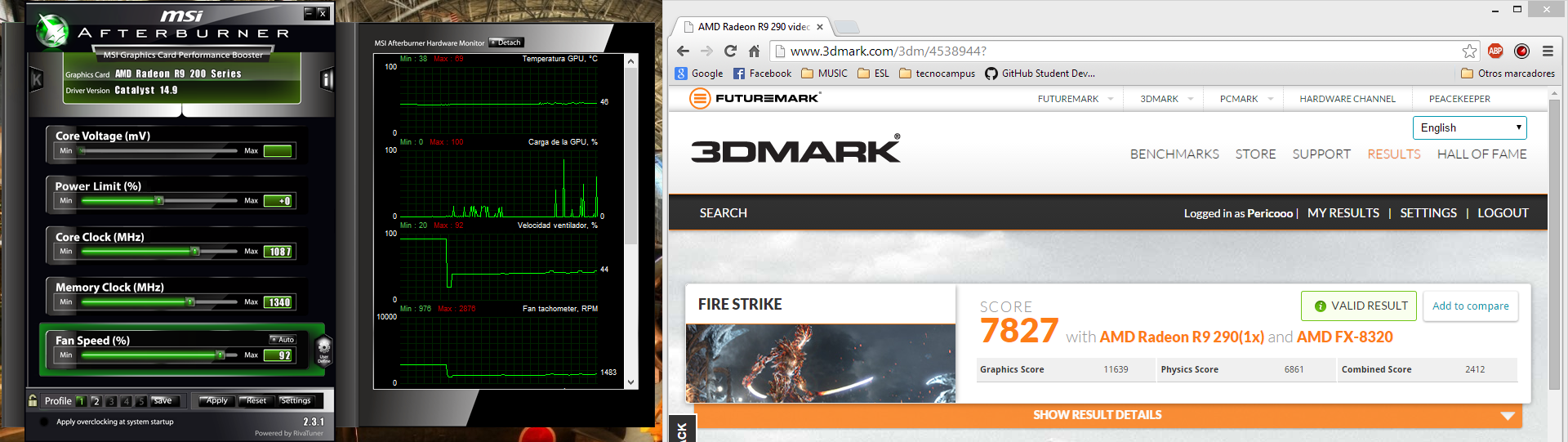
Task: Close the AMD Radeon R9 290 tab
Action: pos(820,27)
